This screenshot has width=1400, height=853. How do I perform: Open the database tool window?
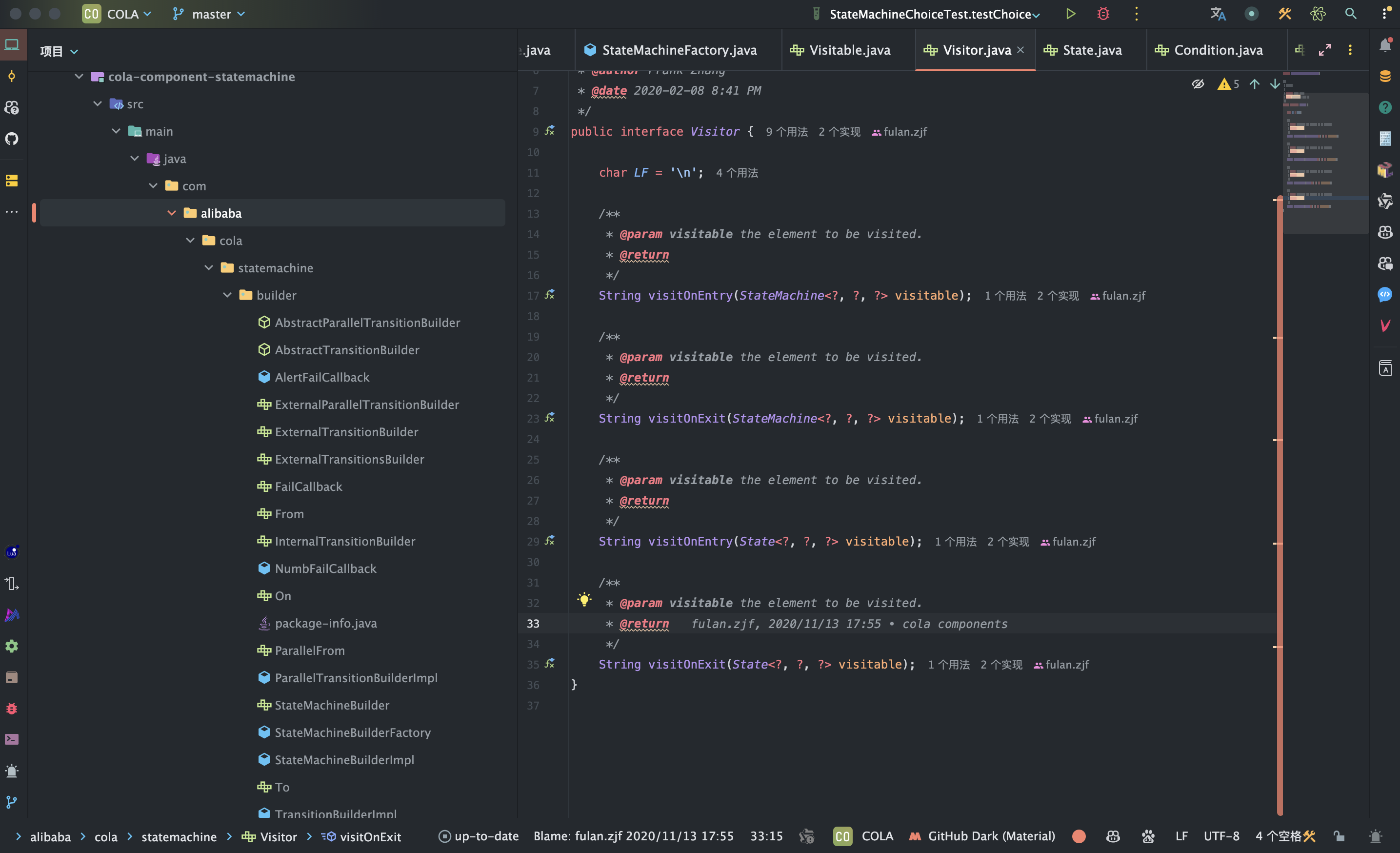tap(1385, 76)
